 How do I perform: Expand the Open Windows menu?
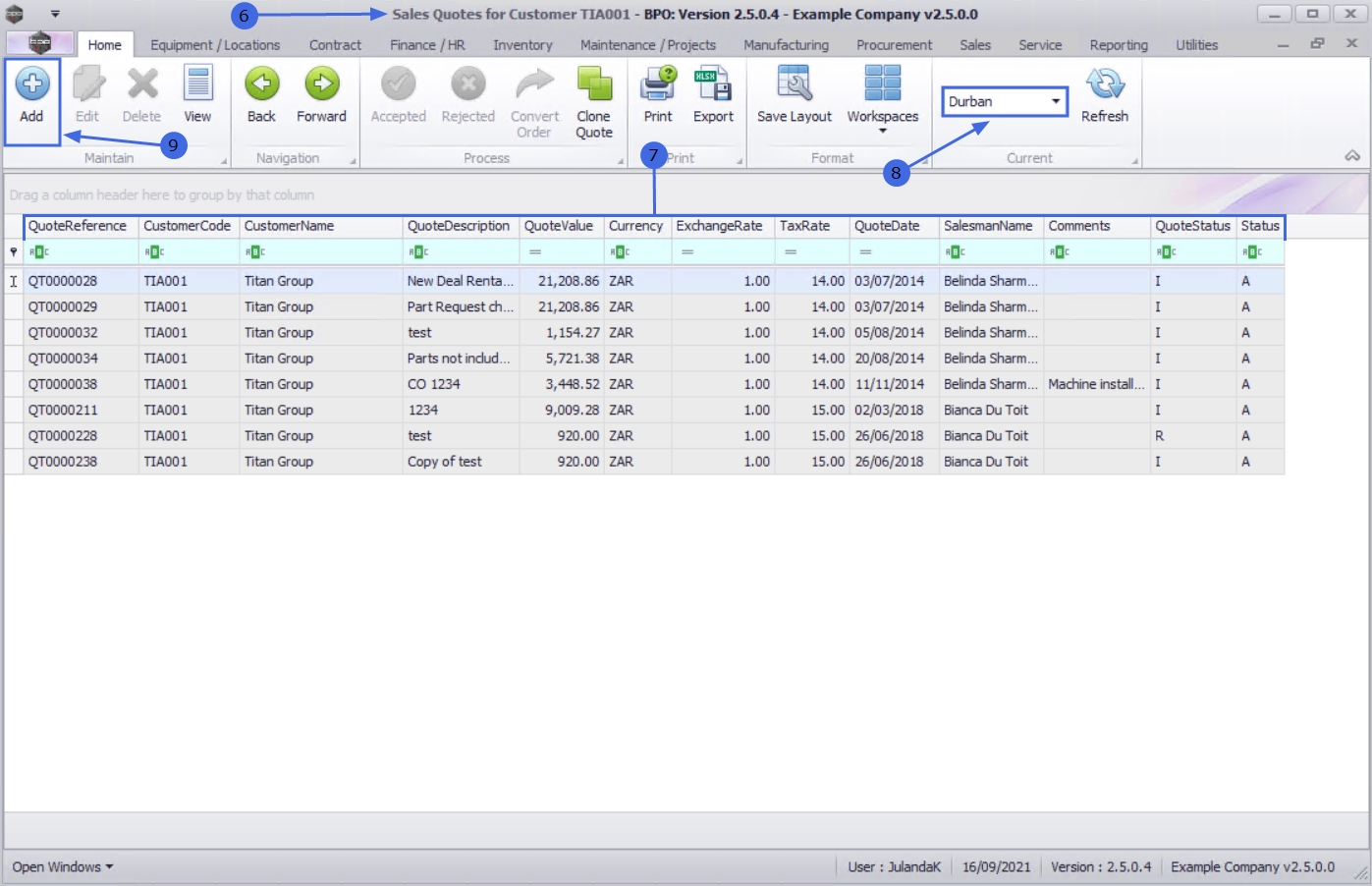(63, 866)
